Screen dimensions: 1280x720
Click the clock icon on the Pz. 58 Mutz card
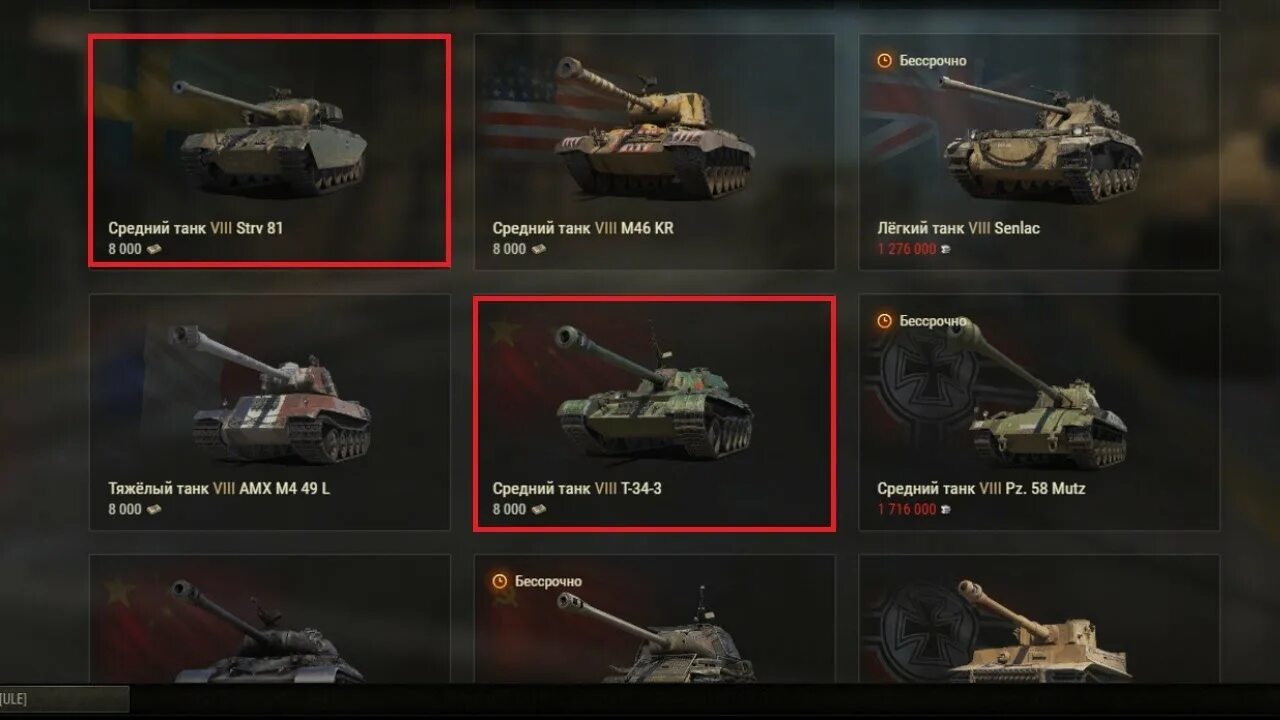tap(884, 321)
